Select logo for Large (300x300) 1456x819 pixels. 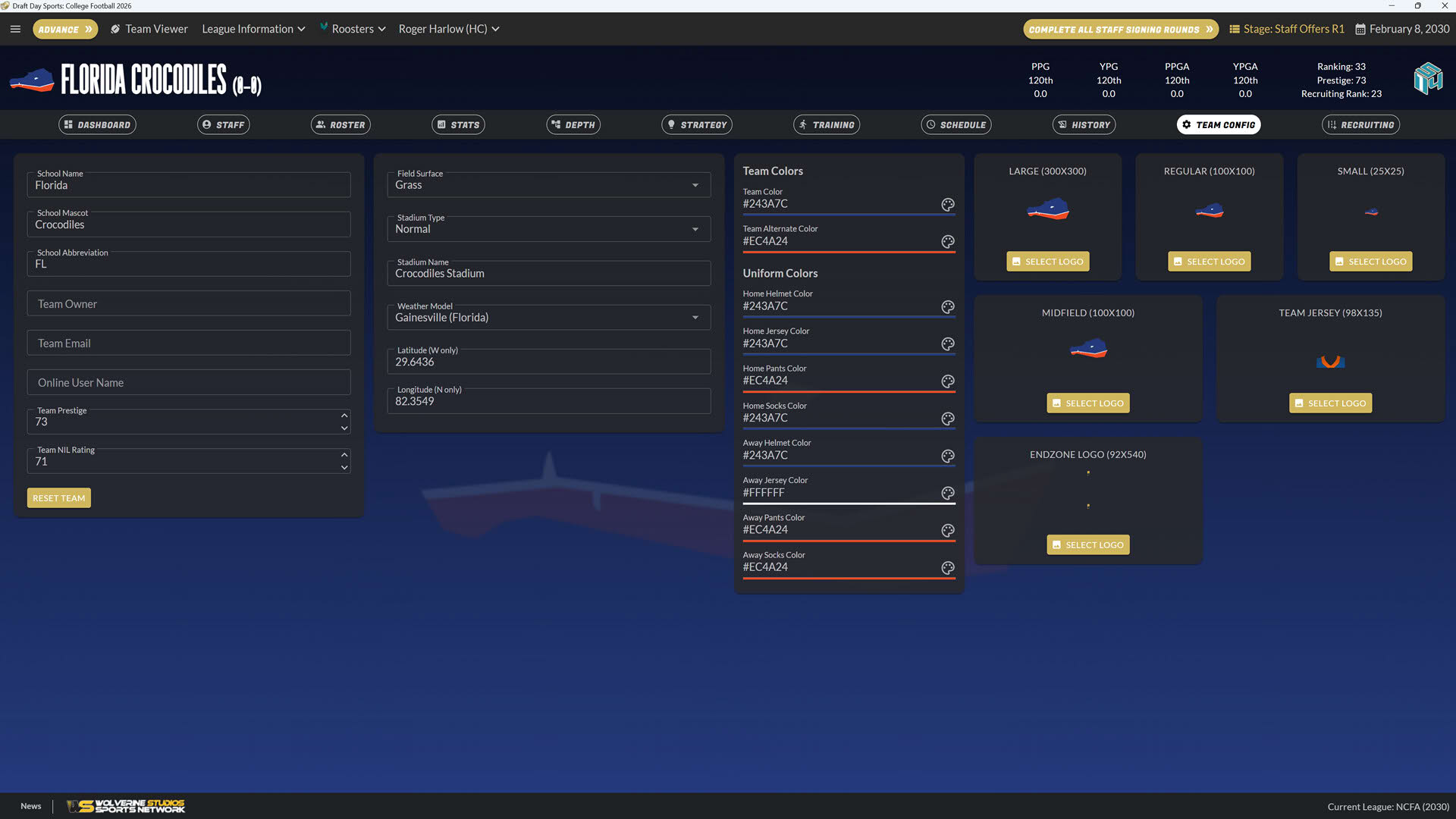pyautogui.click(x=1047, y=261)
